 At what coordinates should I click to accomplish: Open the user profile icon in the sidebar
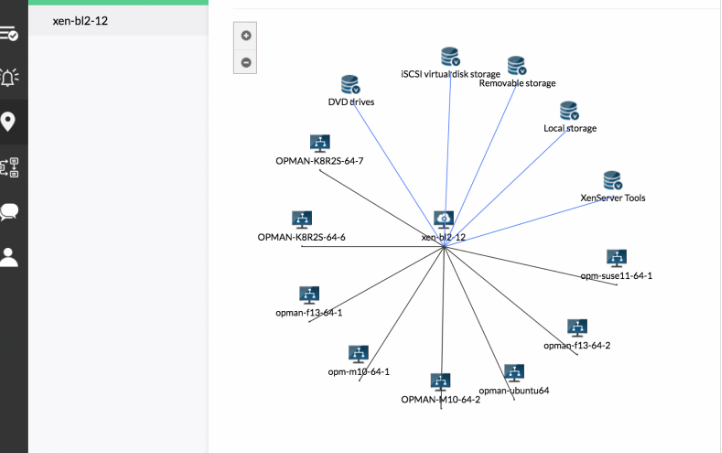tap(8, 257)
